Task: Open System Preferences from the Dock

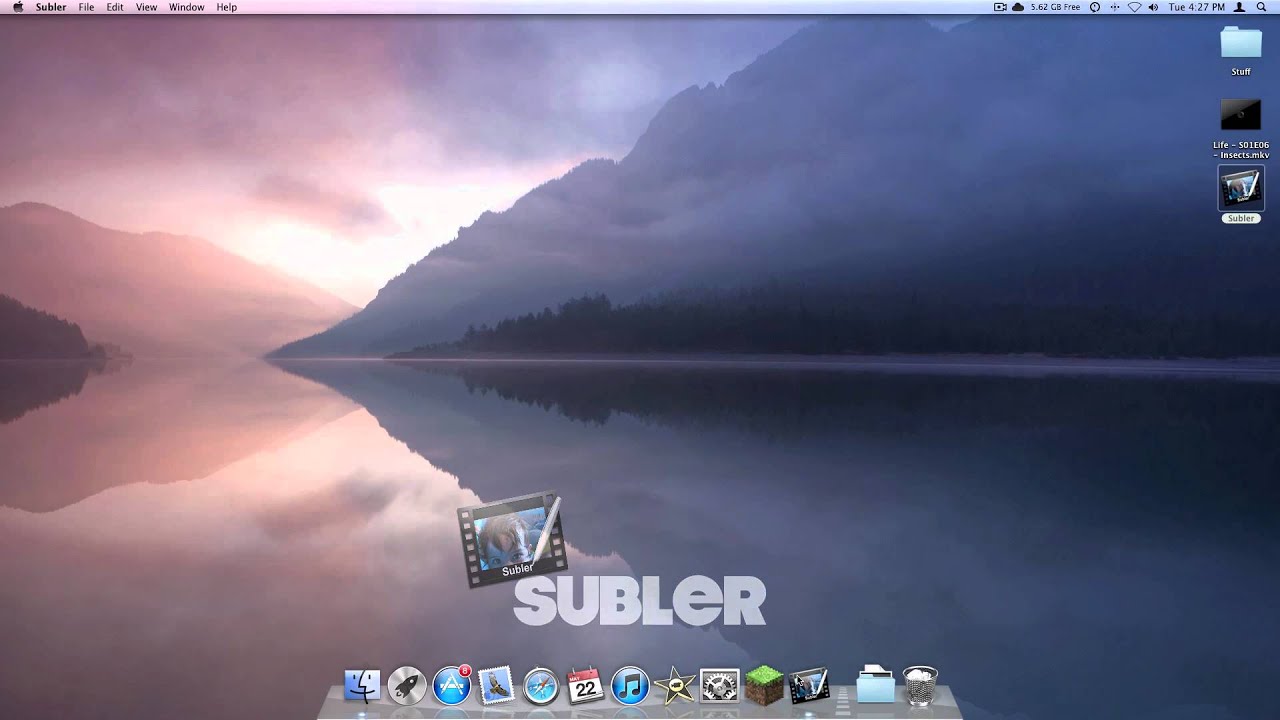Action: point(719,686)
